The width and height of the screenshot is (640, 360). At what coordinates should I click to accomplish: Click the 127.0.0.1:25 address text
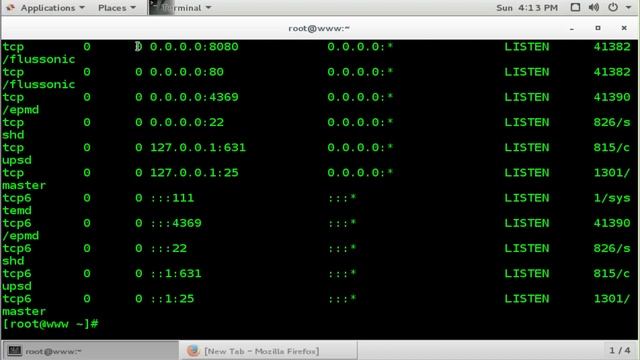[194, 173]
